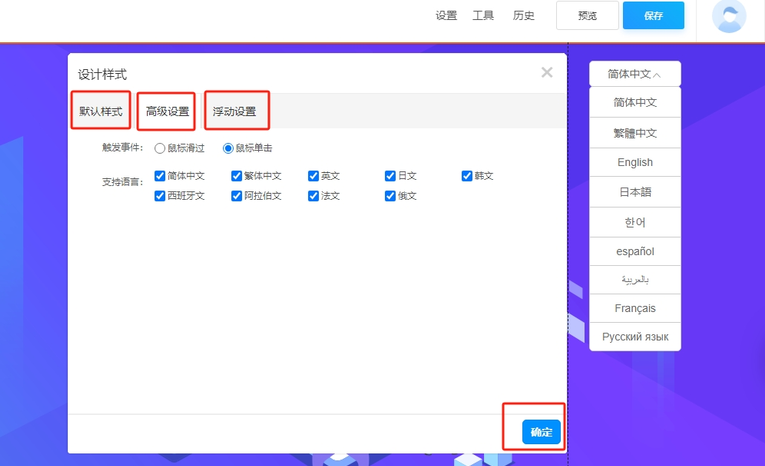Open the 历史 menu

[x=523, y=16]
